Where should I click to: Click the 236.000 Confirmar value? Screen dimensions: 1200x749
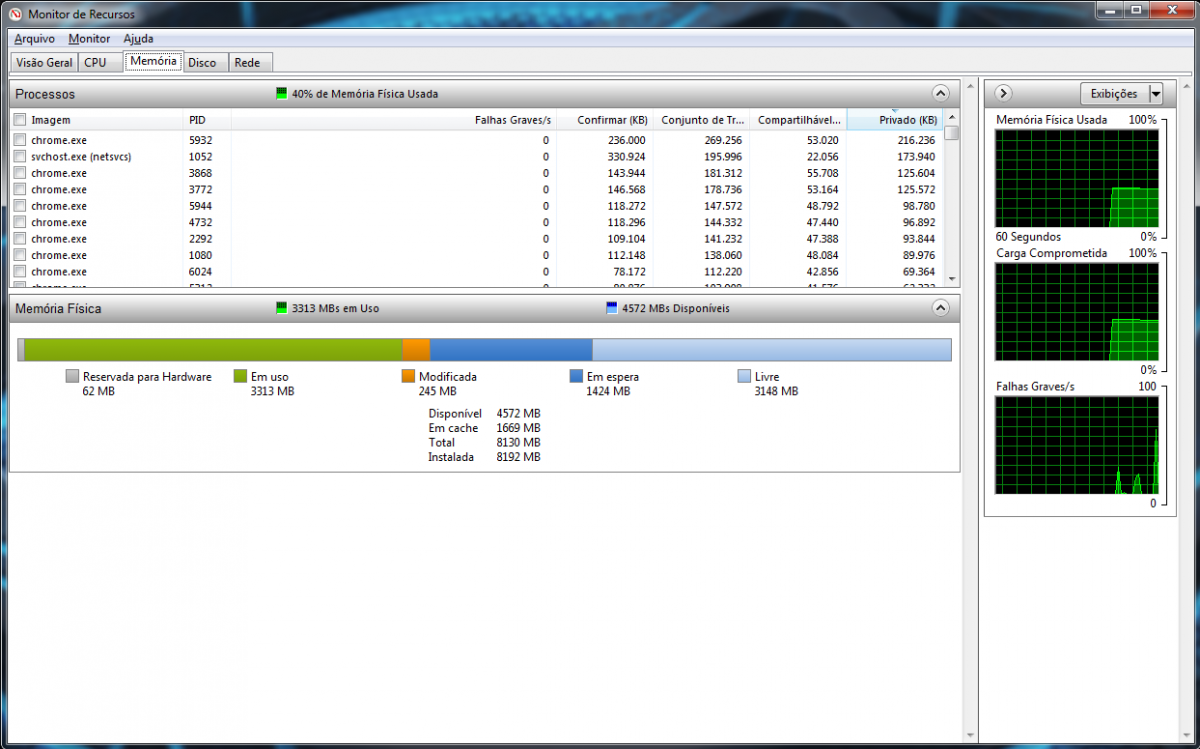pos(626,141)
